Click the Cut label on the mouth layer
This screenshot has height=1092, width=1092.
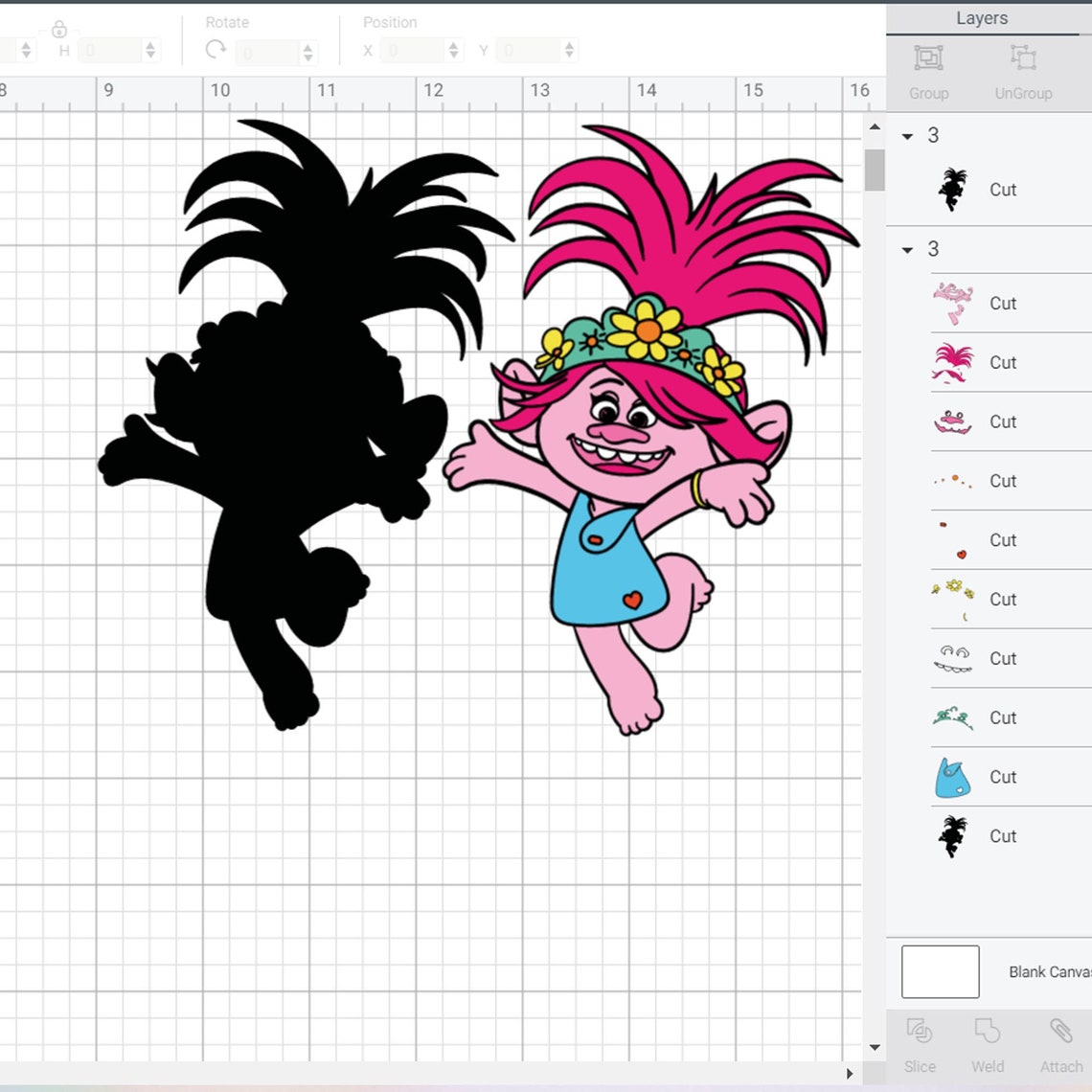1003,421
